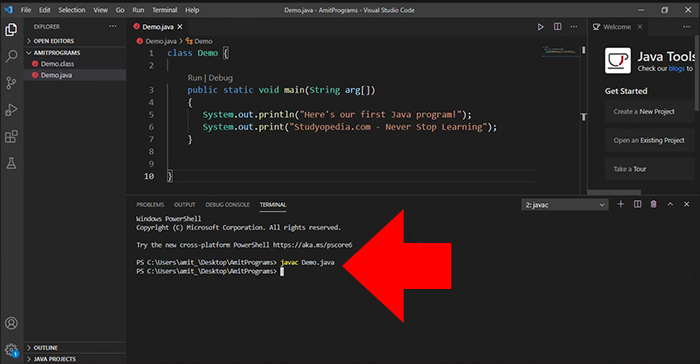Run Demo.java with the play icon
The image size is (700, 364).
(x=540, y=27)
